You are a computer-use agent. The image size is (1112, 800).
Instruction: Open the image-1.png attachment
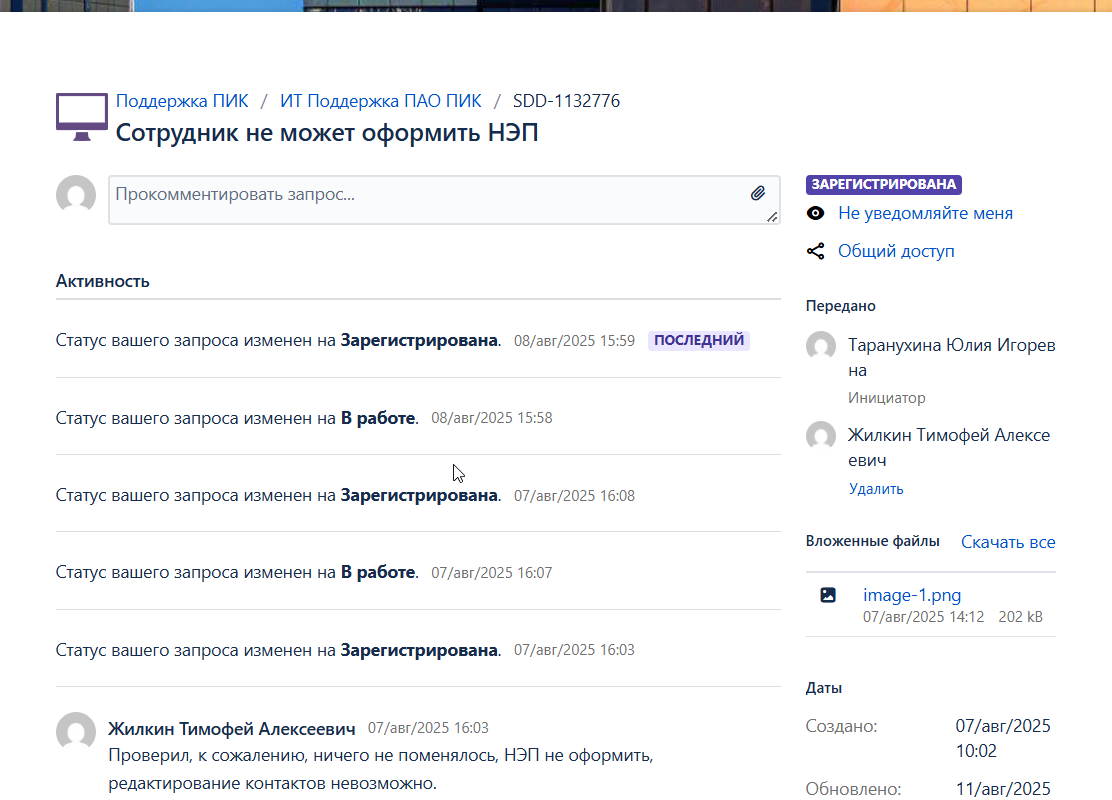(x=912, y=595)
